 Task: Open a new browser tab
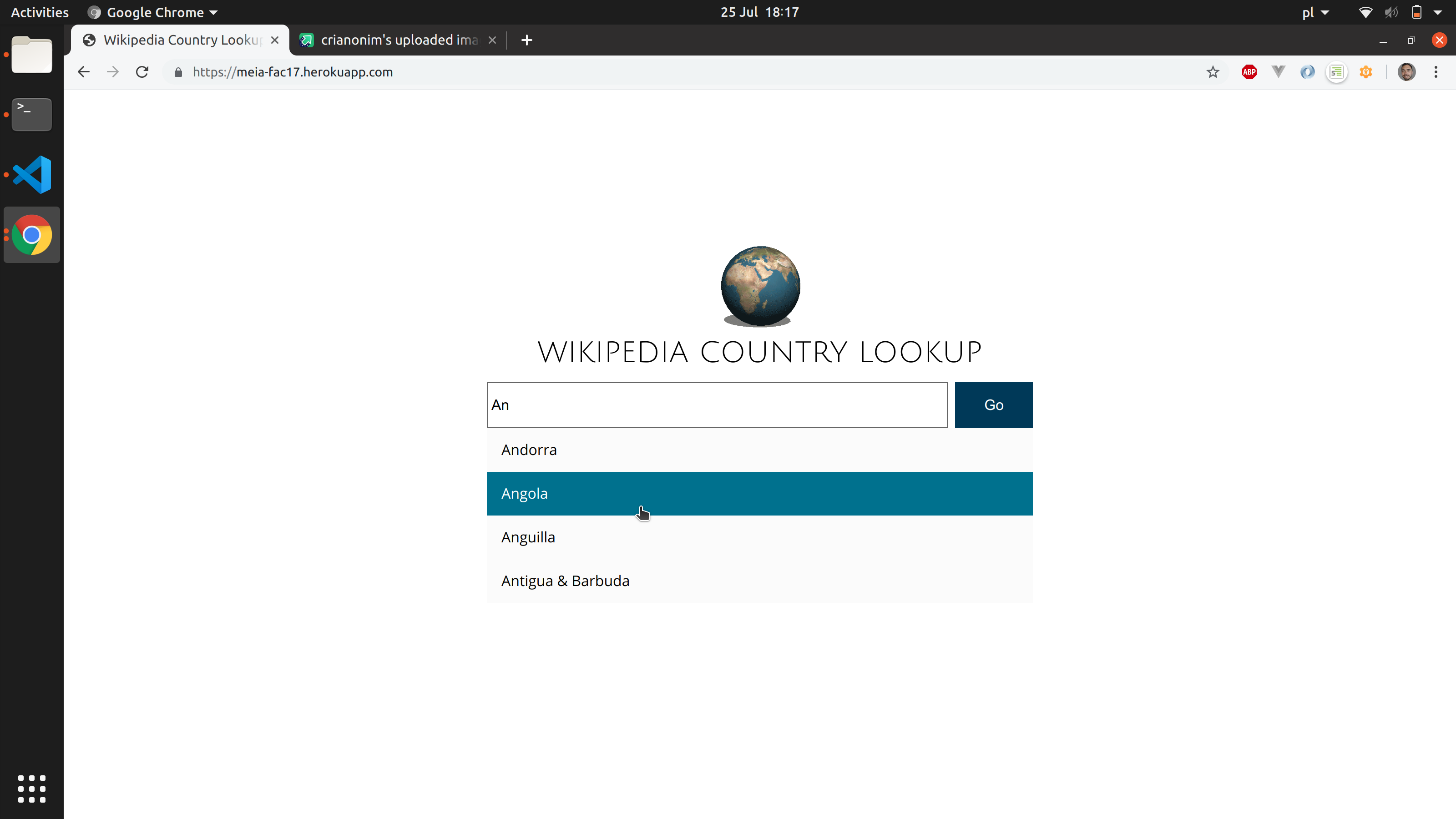pos(527,40)
